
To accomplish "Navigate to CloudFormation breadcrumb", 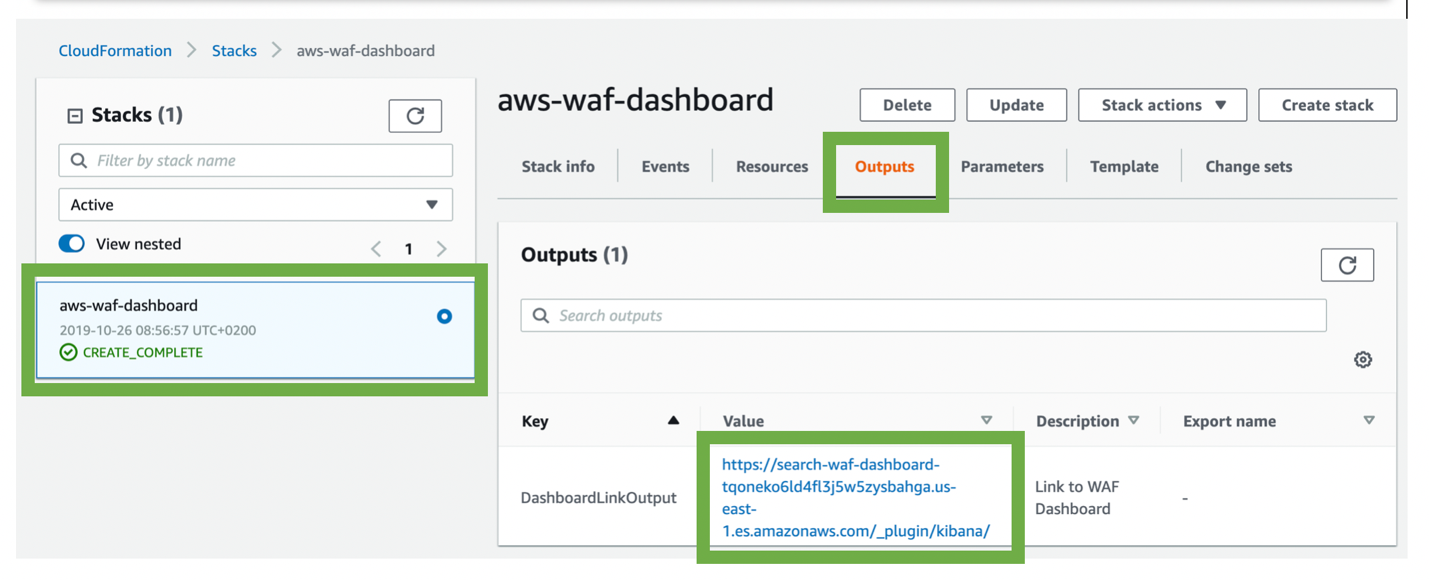I will [115, 50].
